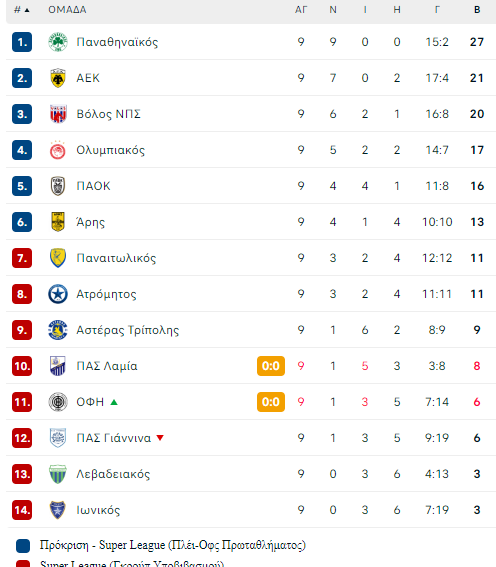
Task: Click the blue Πρόκριση legend swatch
Action: point(23,546)
